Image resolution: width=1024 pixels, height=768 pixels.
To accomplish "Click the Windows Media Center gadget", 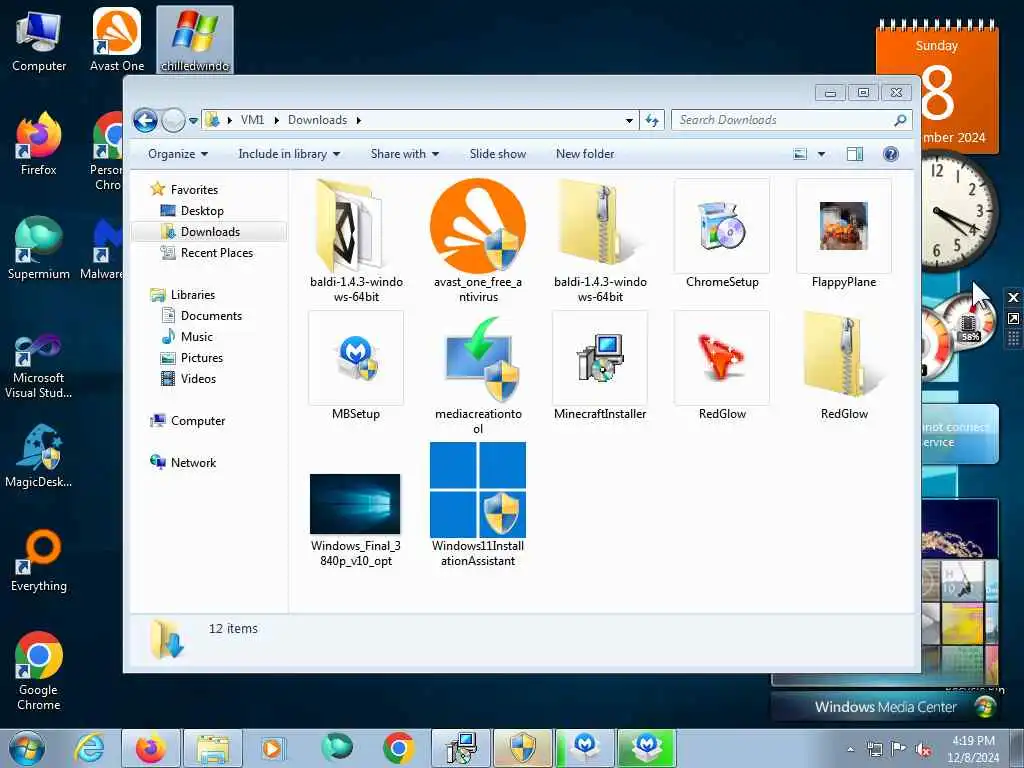I will click(x=885, y=707).
